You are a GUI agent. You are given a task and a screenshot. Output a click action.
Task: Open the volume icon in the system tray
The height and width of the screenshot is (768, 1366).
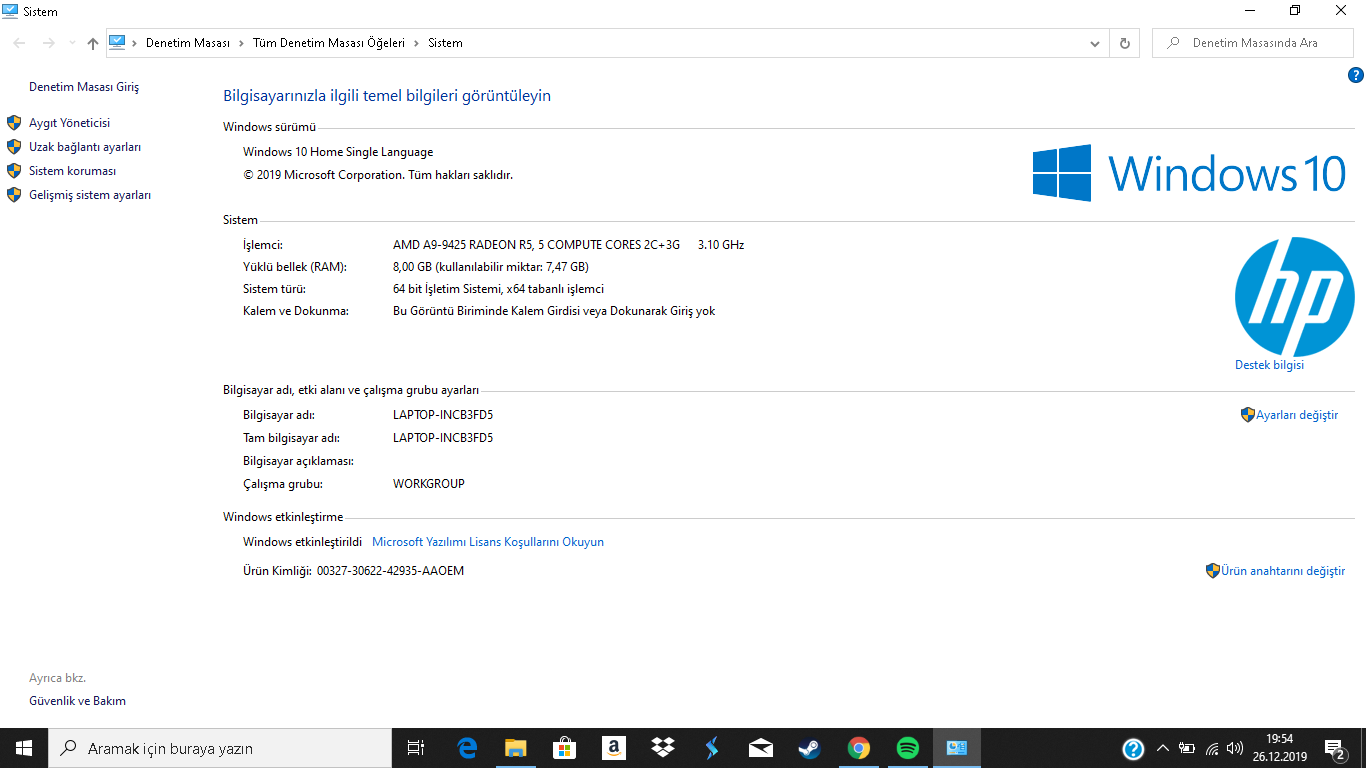coord(1235,748)
